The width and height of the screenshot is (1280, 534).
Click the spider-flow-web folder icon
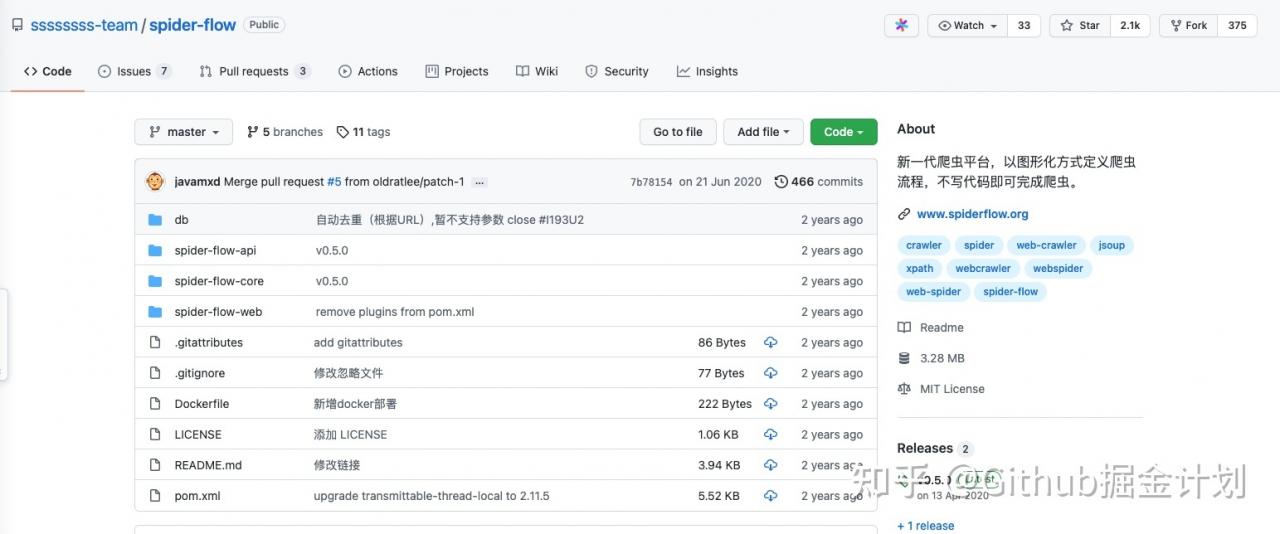click(155, 312)
